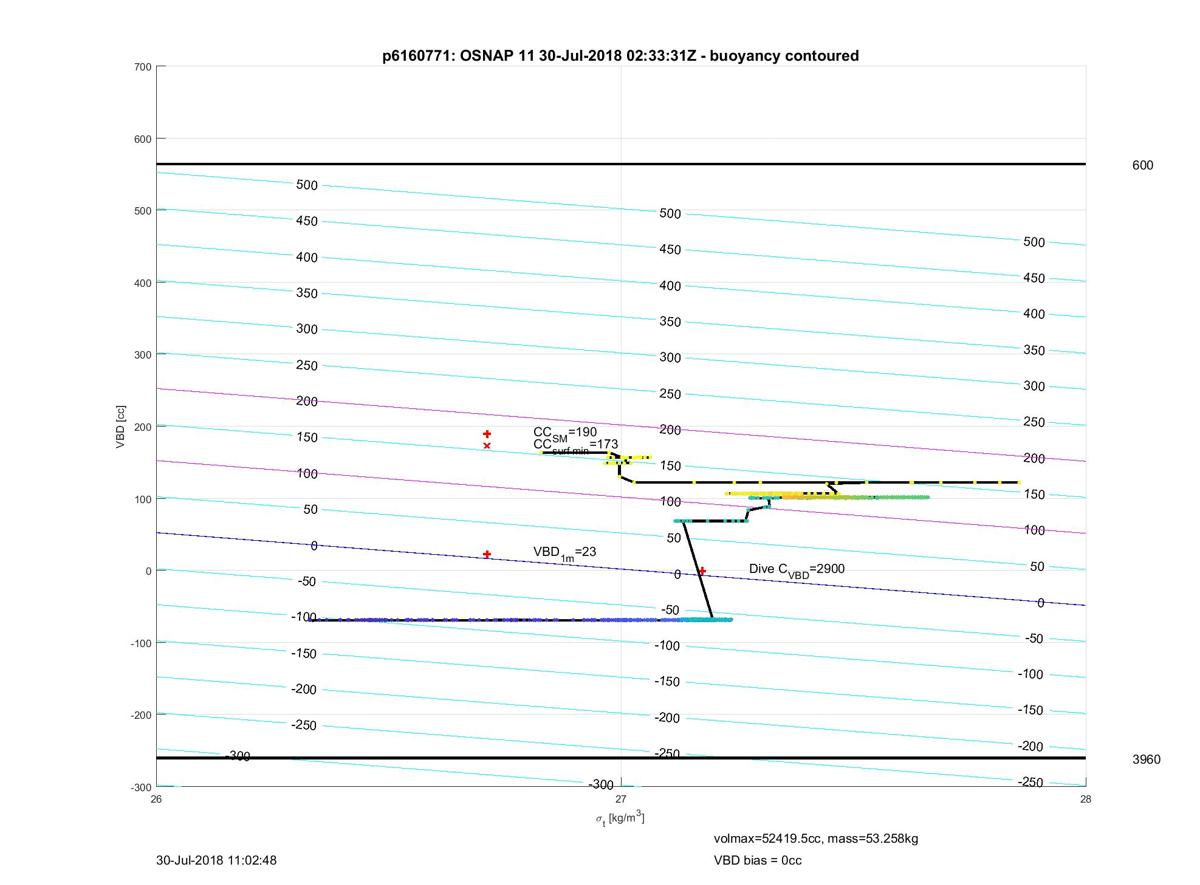Click the red plus marker beside VBD 1m=23

point(487,554)
